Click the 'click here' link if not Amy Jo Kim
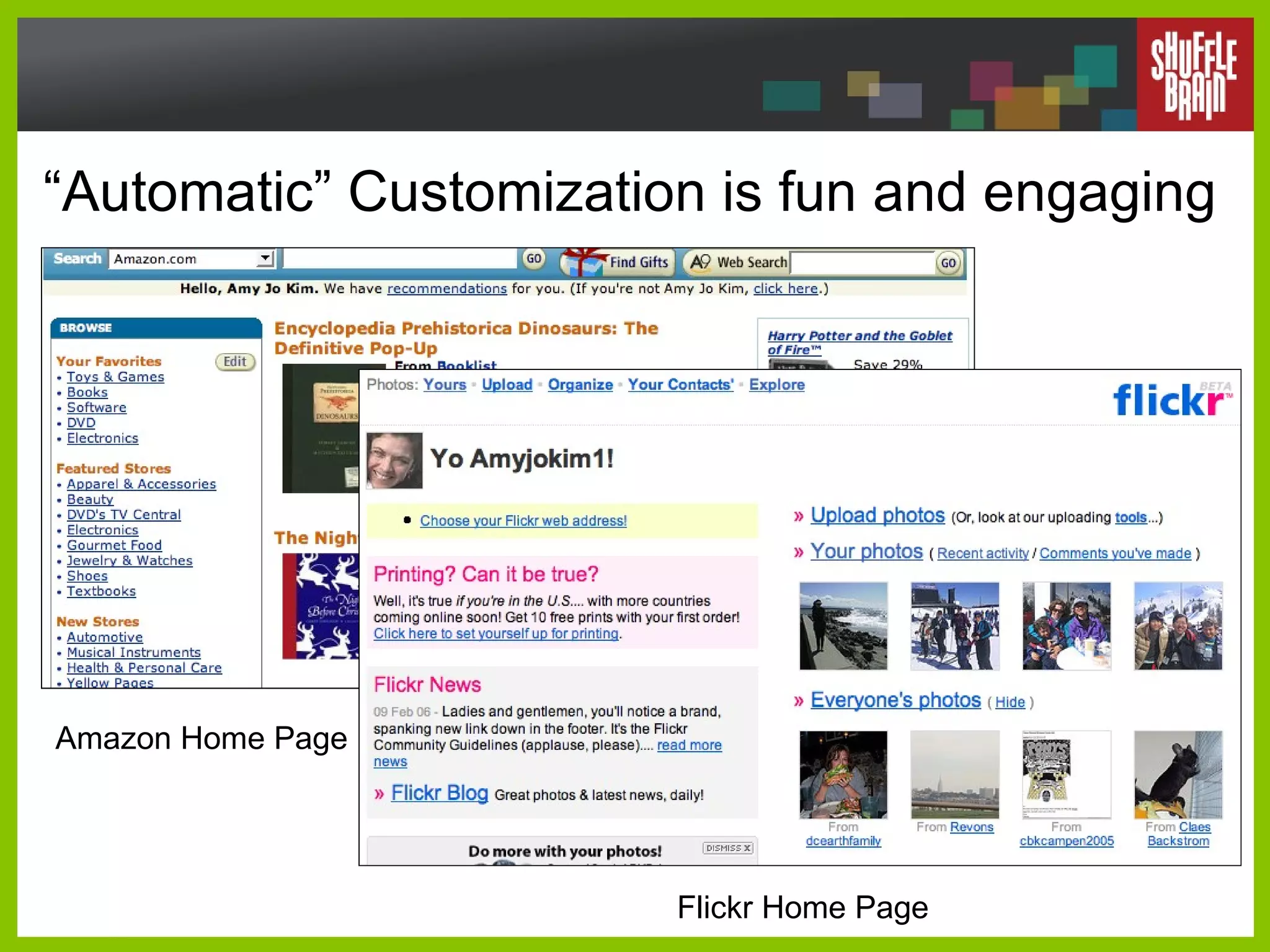Image resolution: width=1270 pixels, height=952 pixels. 786,289
